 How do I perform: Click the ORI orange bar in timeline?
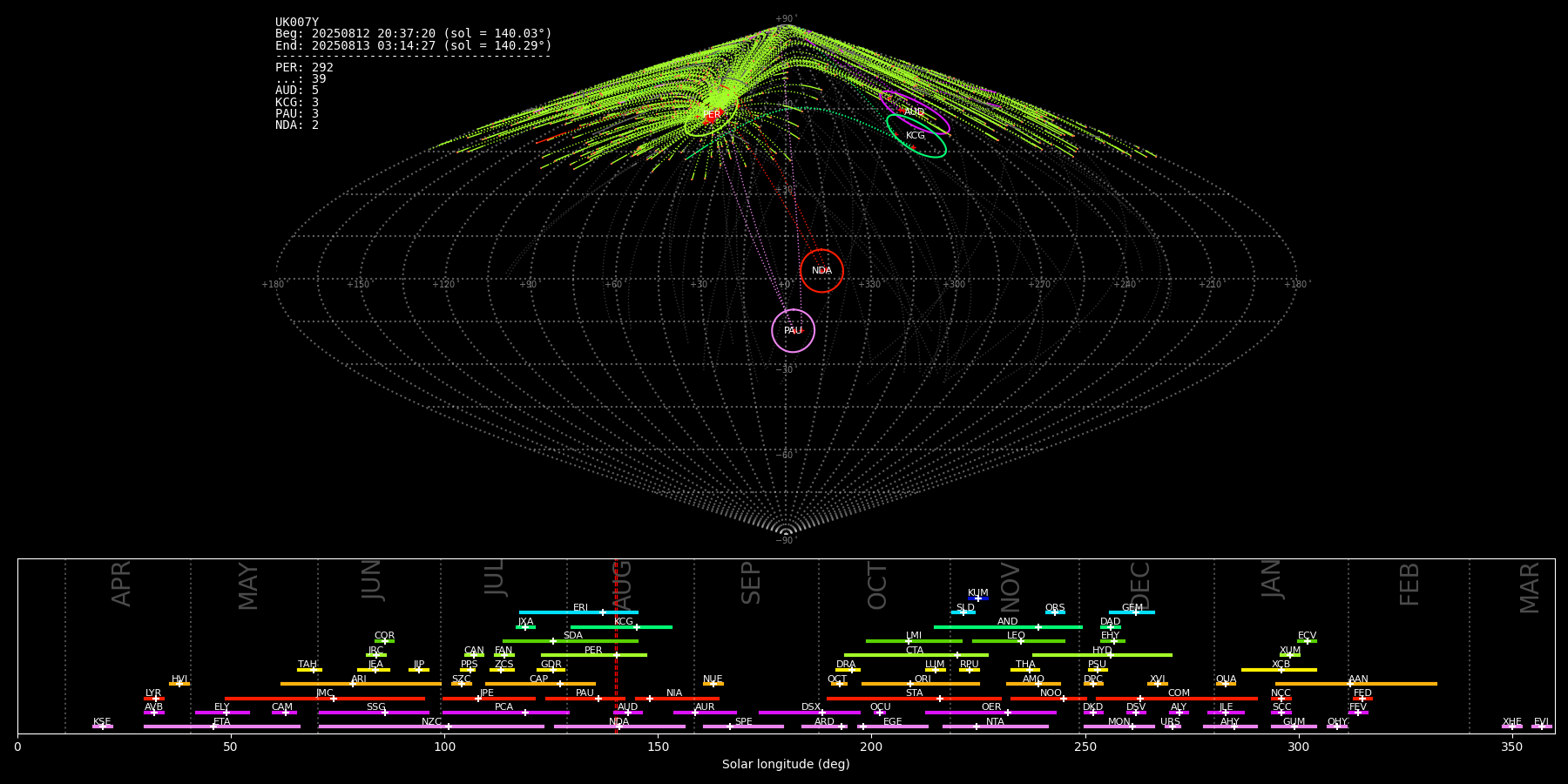(x=921, y=684)
